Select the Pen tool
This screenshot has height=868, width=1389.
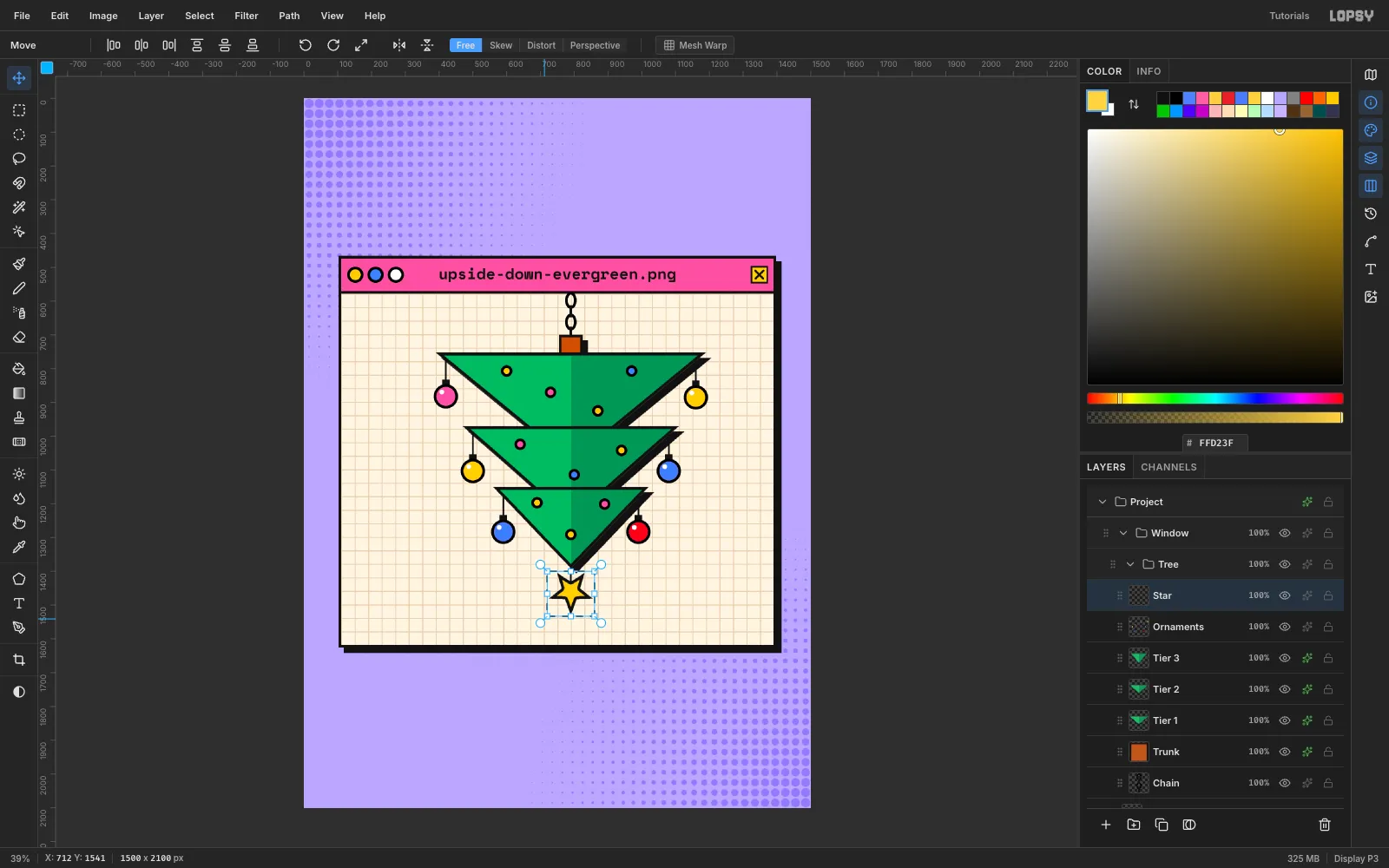pyautogui.click(x=19, y=628)
